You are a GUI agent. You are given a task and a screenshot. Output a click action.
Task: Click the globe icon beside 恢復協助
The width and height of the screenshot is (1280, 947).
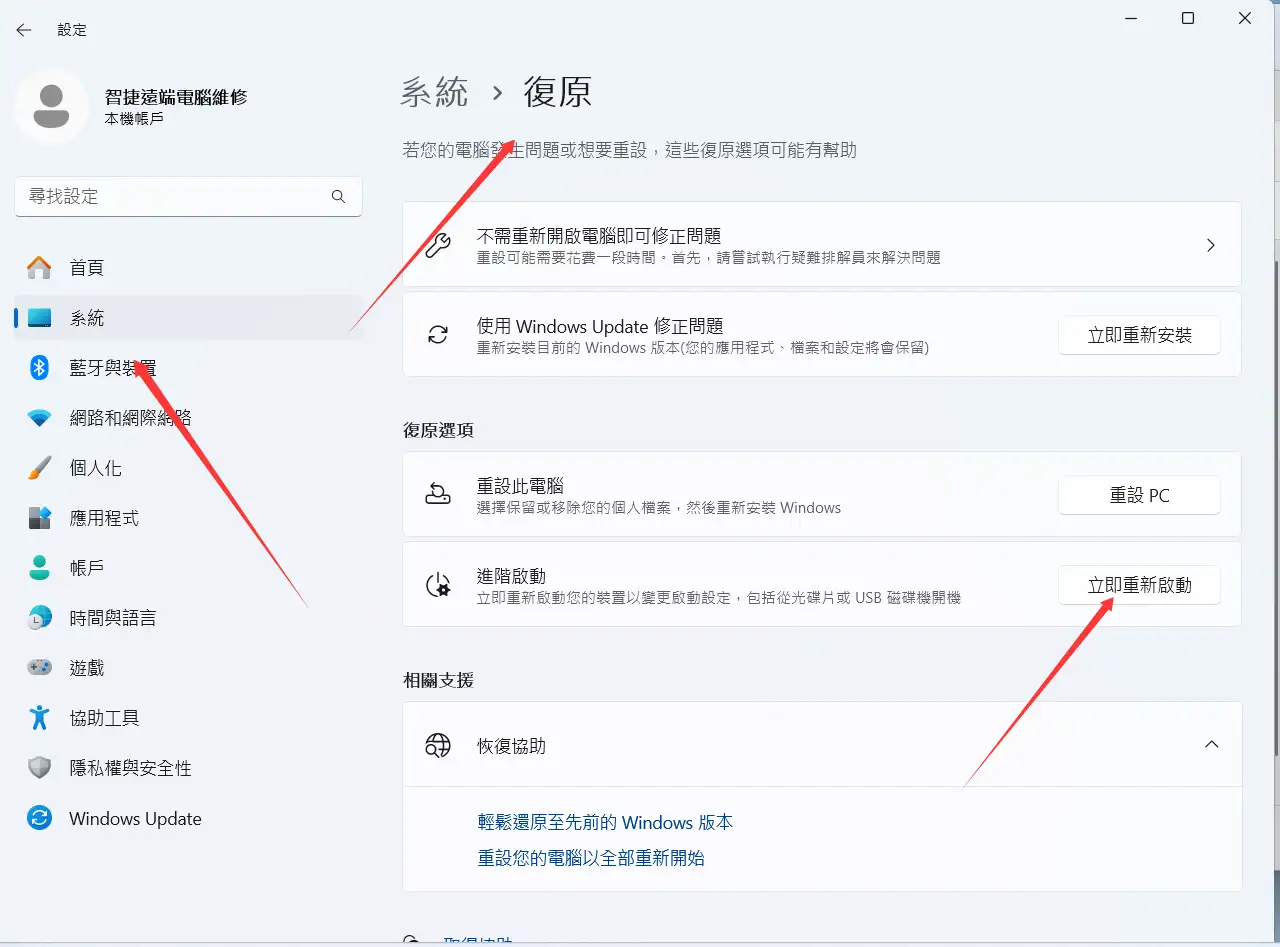438,745
